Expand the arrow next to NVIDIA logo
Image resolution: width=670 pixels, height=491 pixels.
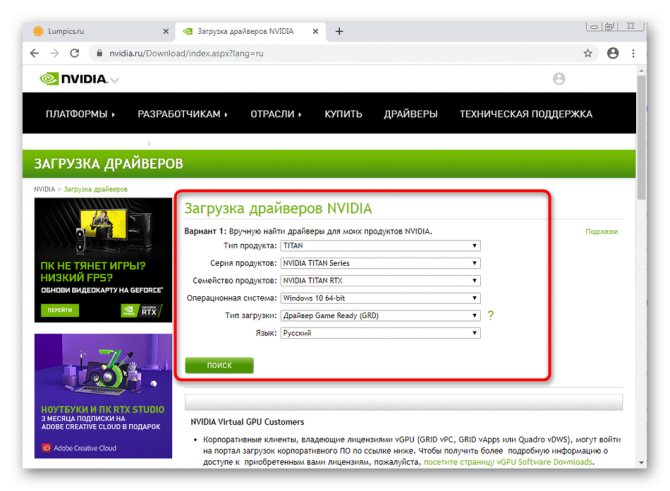pyautogui.click(x=115, y=80)
